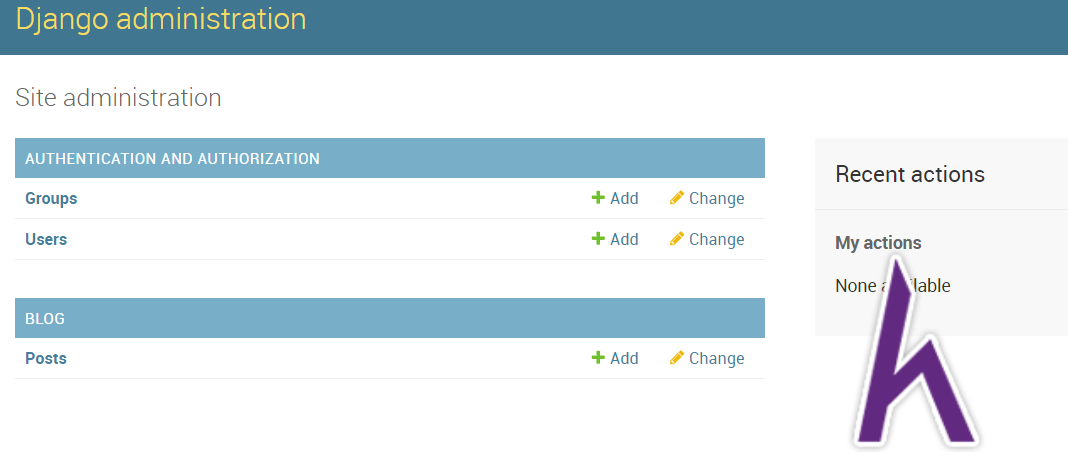Click the Add text link for Posts

pyautogui.click(x=624, y=359)
